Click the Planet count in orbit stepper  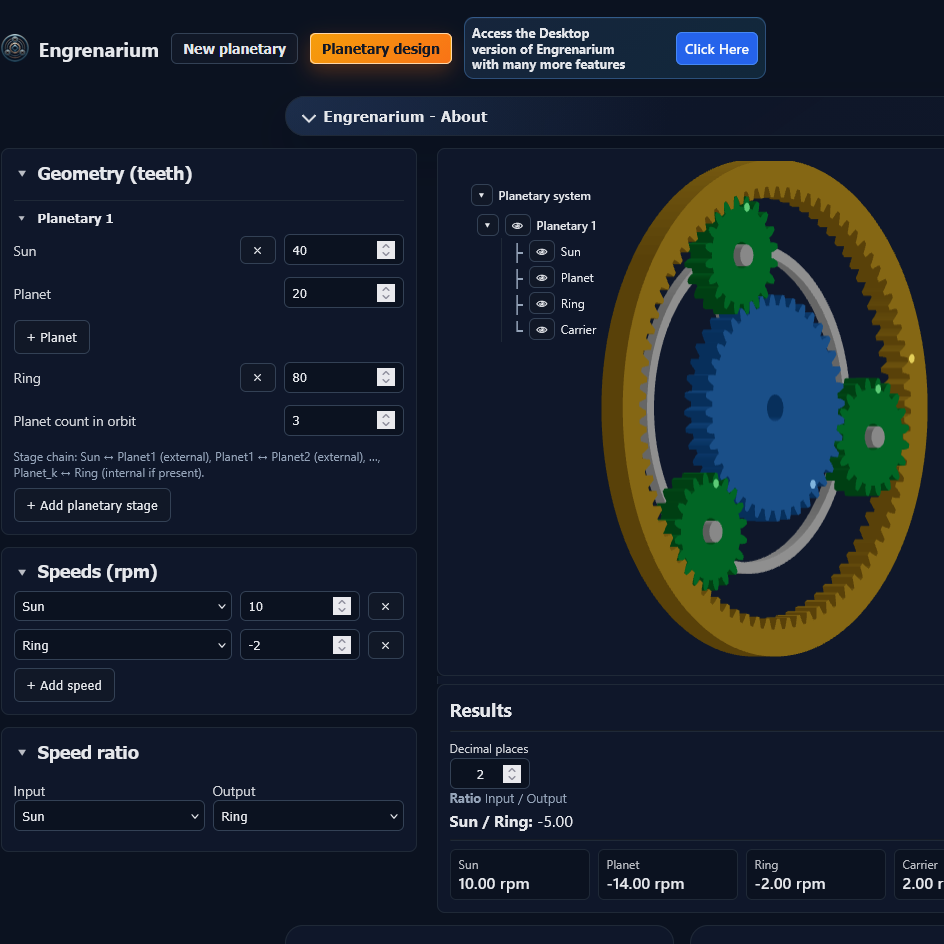pos(386,420)
